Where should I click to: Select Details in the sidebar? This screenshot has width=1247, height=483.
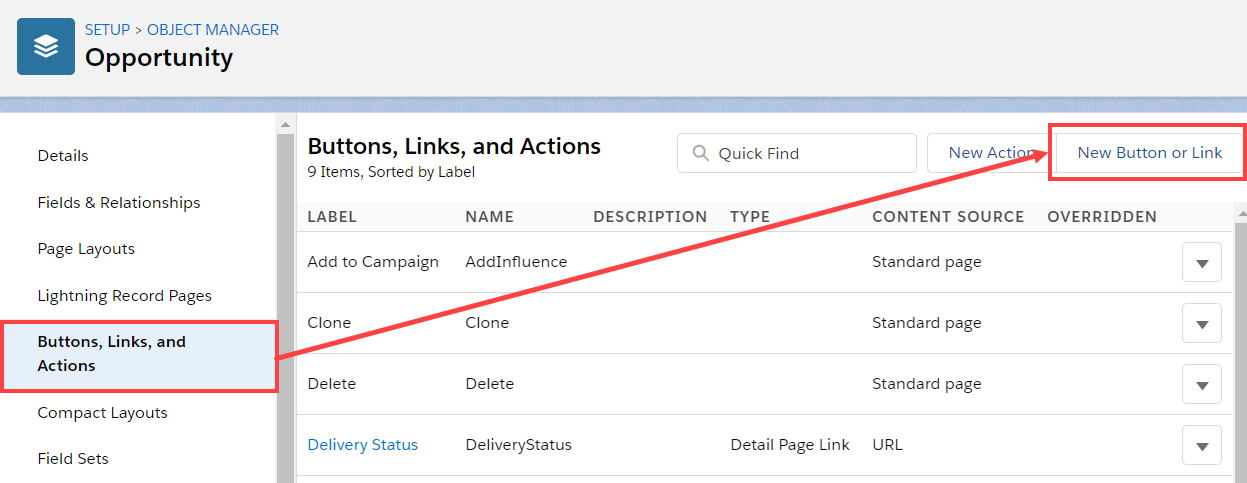(x=63, y=156)
